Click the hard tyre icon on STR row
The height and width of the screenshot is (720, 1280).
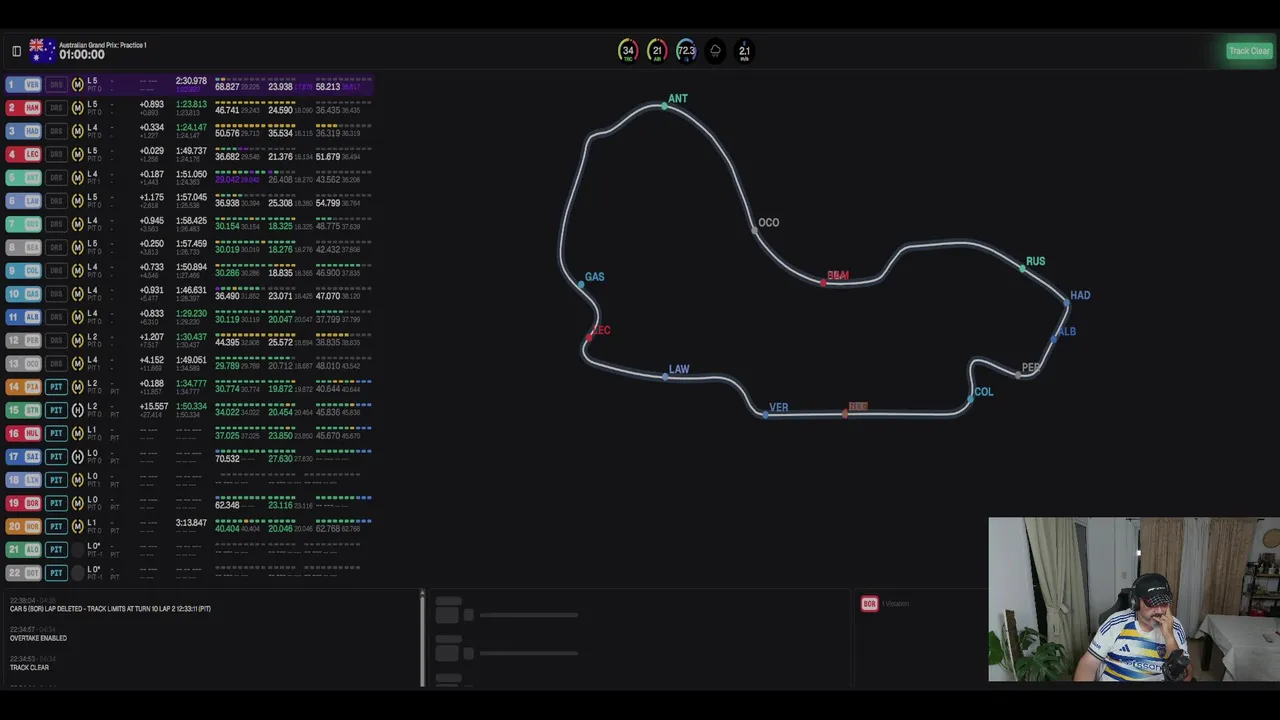pos(77,410)
